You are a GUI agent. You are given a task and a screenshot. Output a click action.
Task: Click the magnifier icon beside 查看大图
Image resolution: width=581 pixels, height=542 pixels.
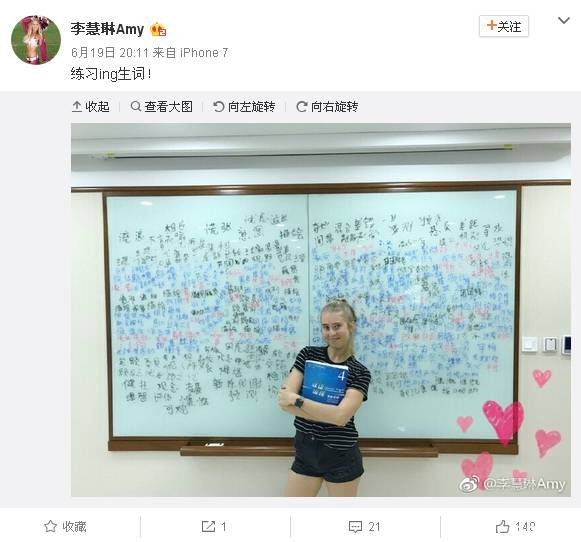coord(136,107)
